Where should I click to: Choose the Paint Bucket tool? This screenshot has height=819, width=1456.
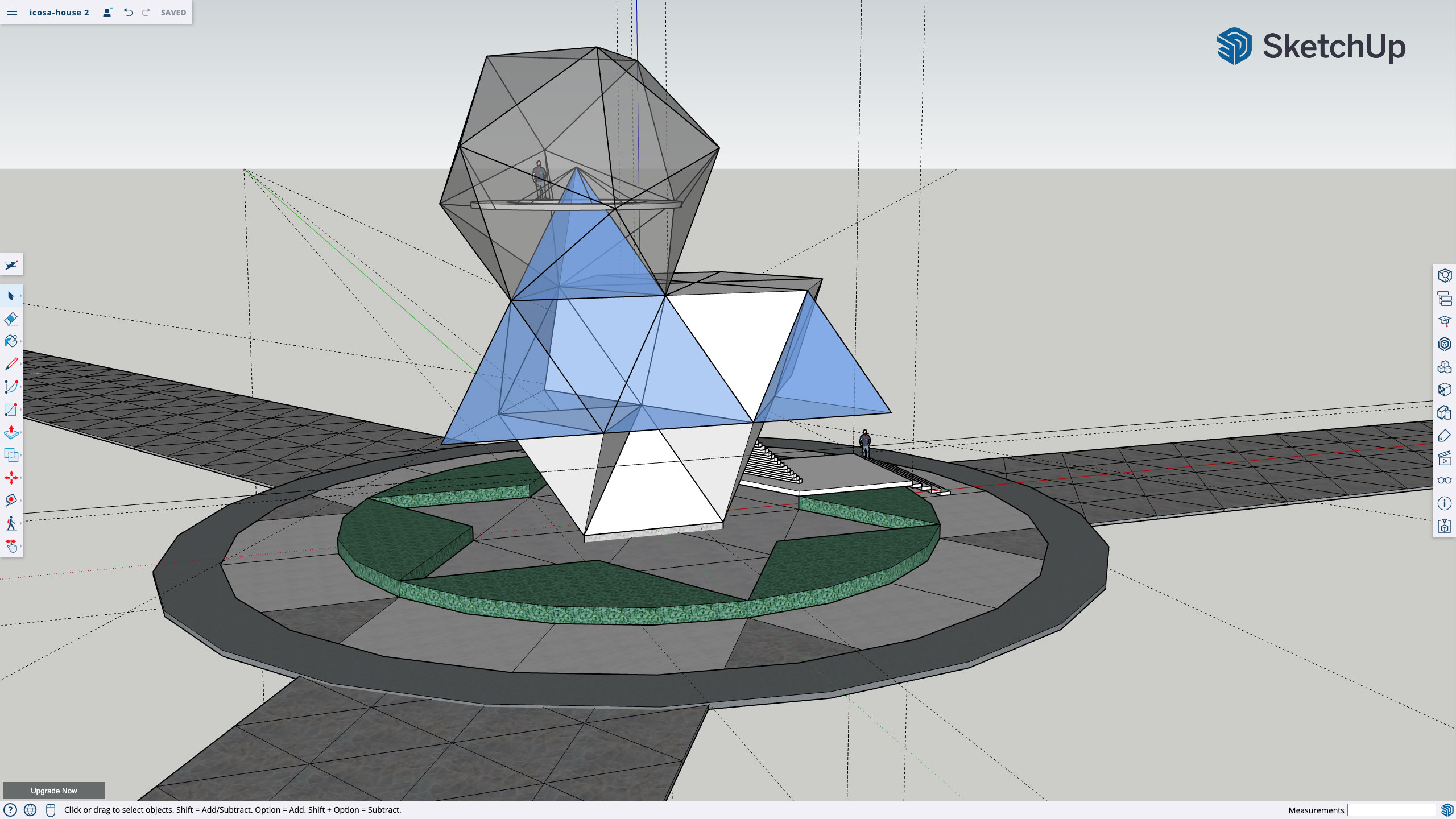(x=11, y=341)
